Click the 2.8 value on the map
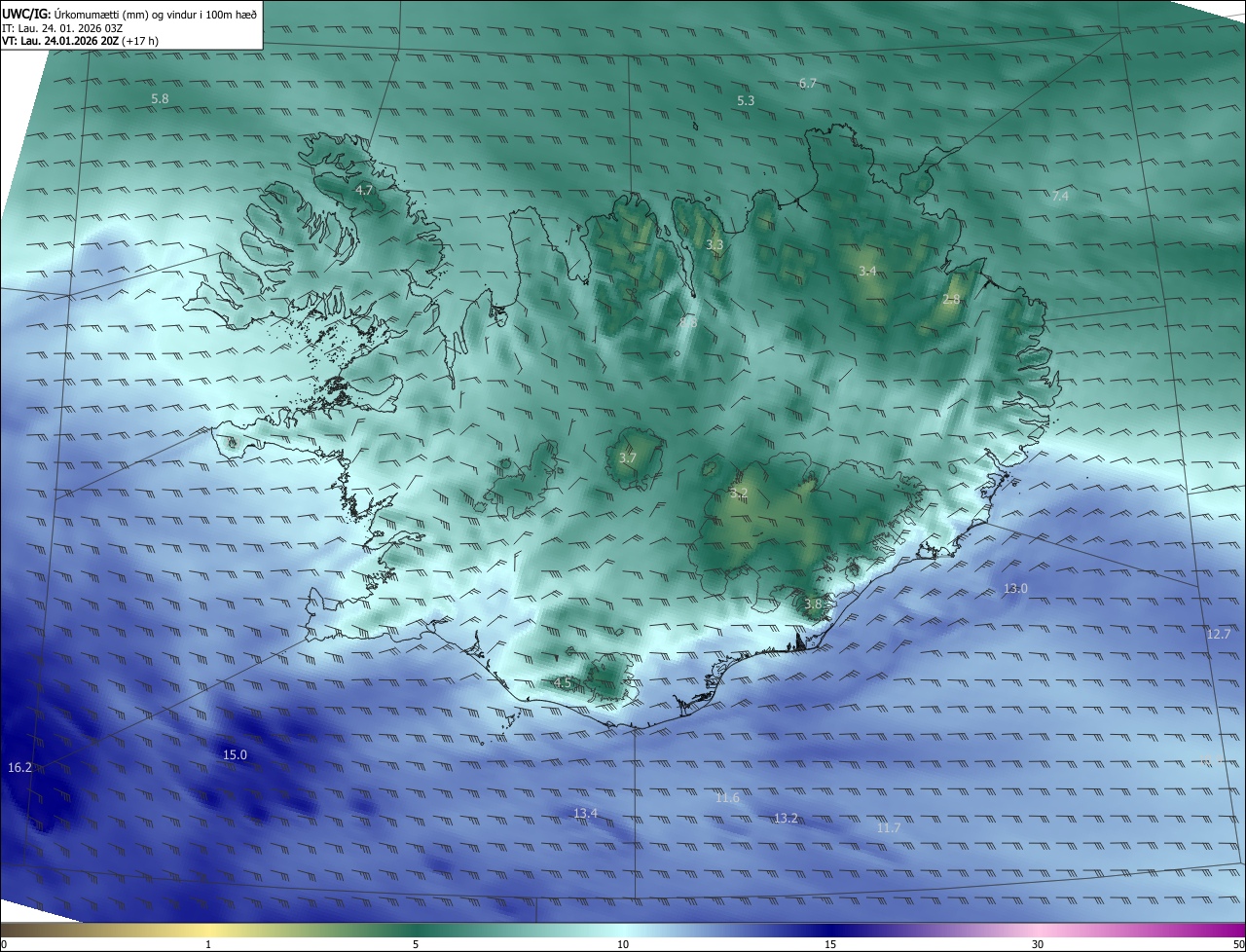 click(x=951, y=300)
